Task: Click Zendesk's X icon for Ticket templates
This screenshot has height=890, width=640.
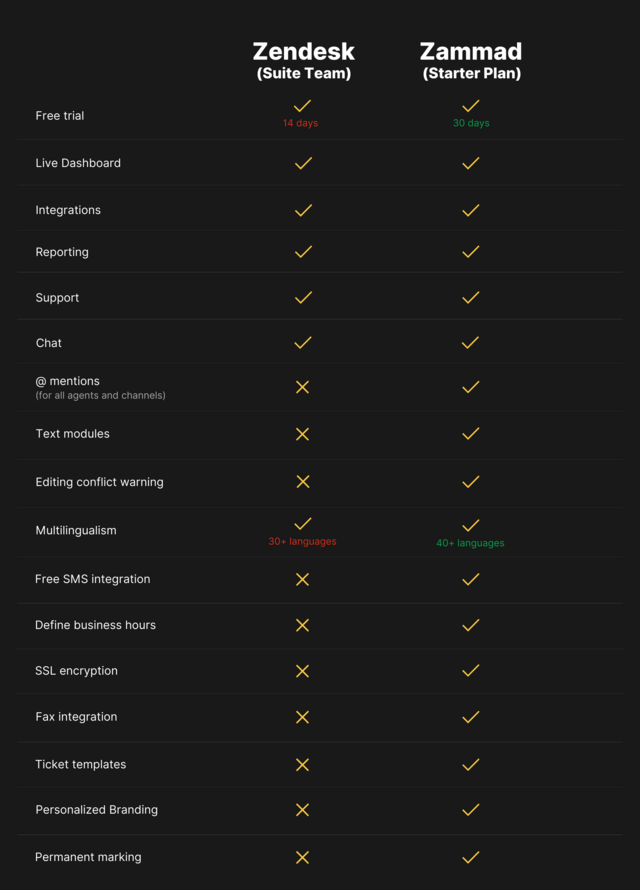Action: click(x=302, y=765)
